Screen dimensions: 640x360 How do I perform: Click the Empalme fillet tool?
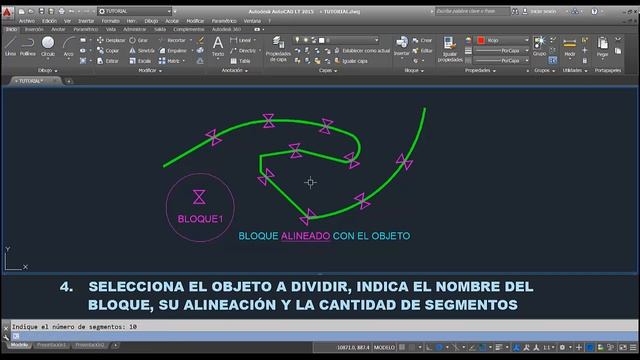tap(173, 51)
